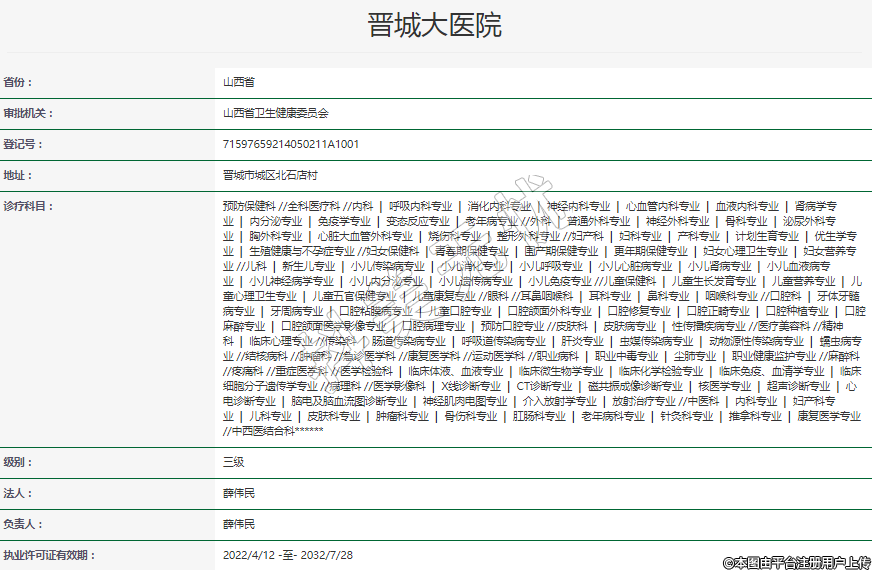872x570 pixels.
Task: Click the 晋城大医院 page title
Action: [x=435, y=25]
